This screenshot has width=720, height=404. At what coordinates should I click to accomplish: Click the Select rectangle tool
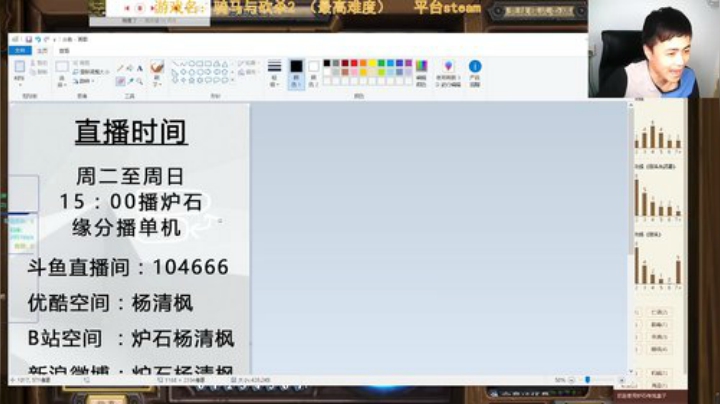pos(62,67)
